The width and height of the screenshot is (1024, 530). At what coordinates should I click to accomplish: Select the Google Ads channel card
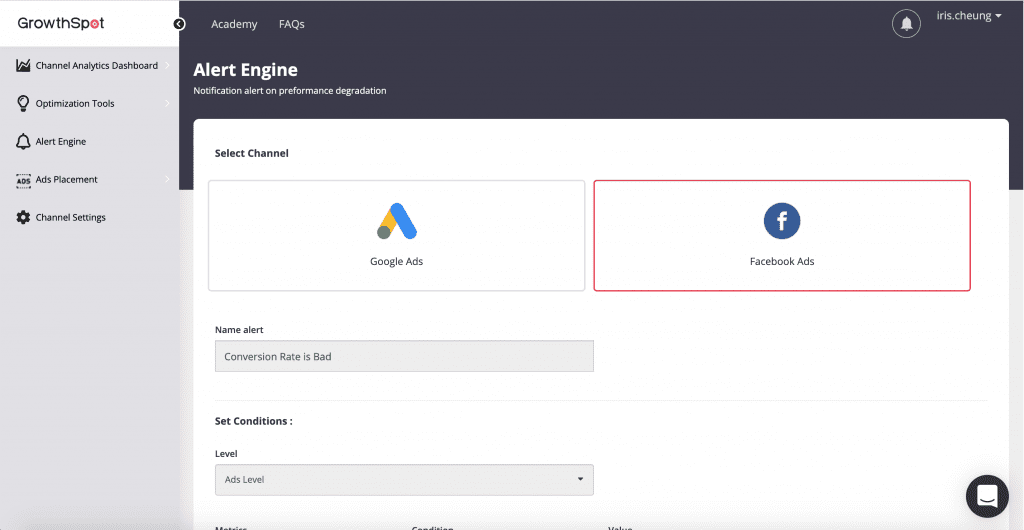pos(396,236)
